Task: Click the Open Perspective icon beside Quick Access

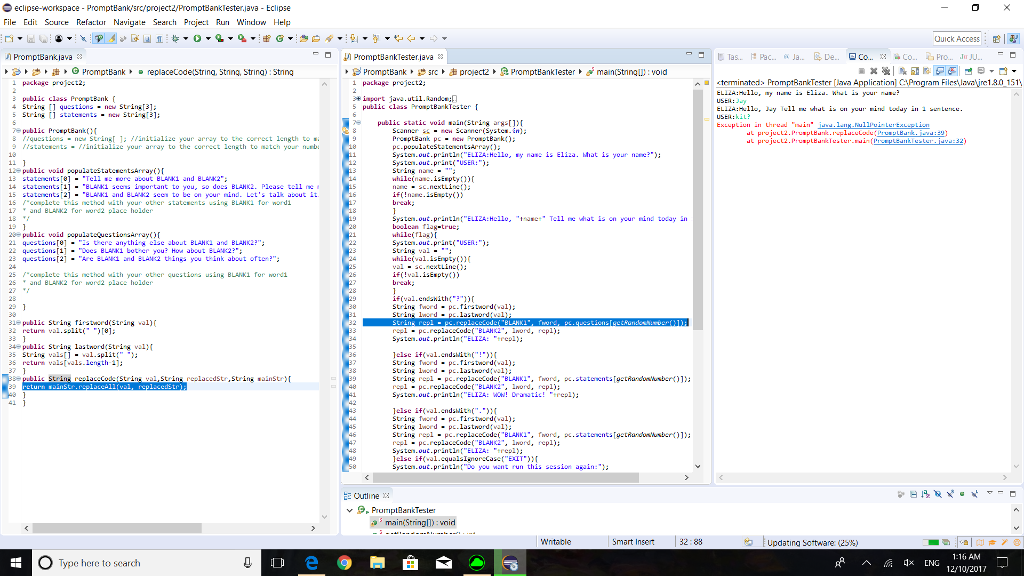Action: tap(997, 39)
